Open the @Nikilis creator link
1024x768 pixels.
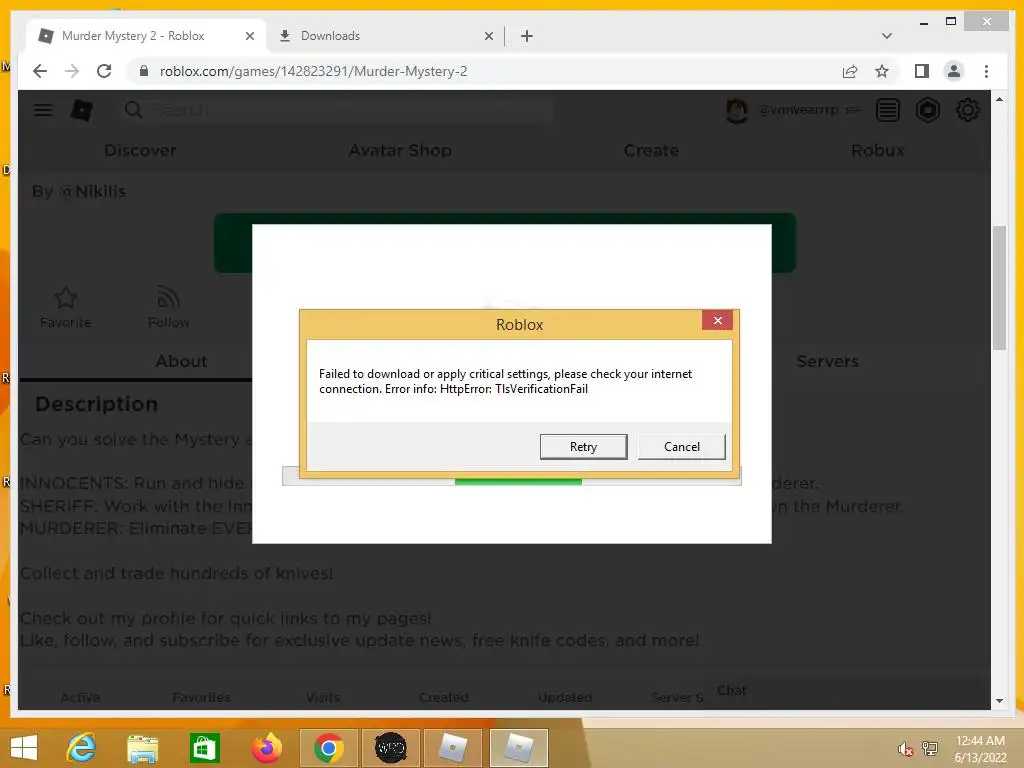93,191
